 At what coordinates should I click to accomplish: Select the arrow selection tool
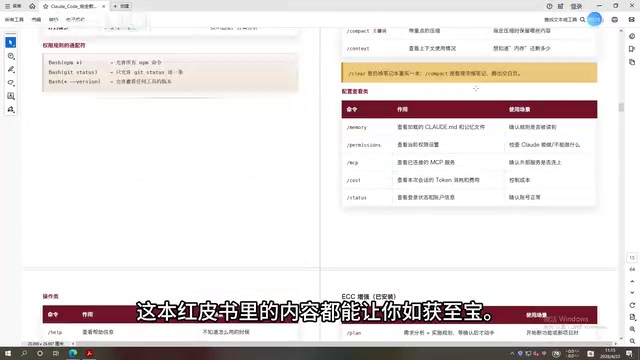click(x=11, y=42)
